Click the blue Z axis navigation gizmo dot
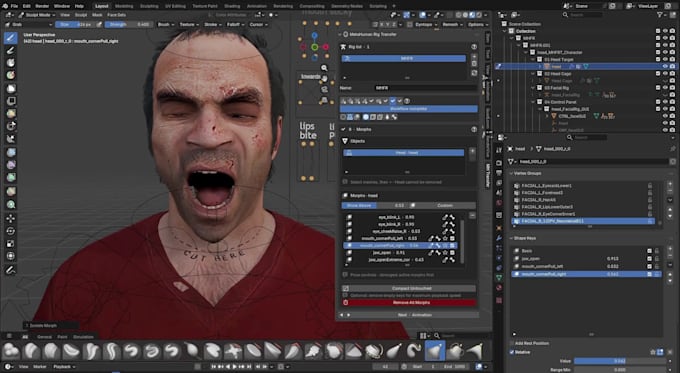Screen dimensions: 680x373 pyautogui.click(x=314, y=35)
